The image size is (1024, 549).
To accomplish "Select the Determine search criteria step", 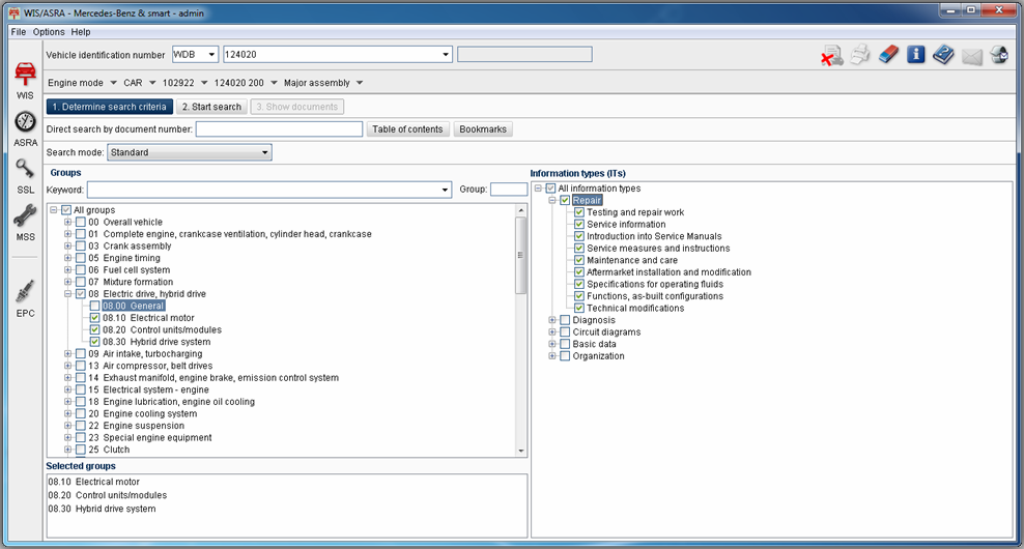I will pyautogui.click(x=110, y=106).
